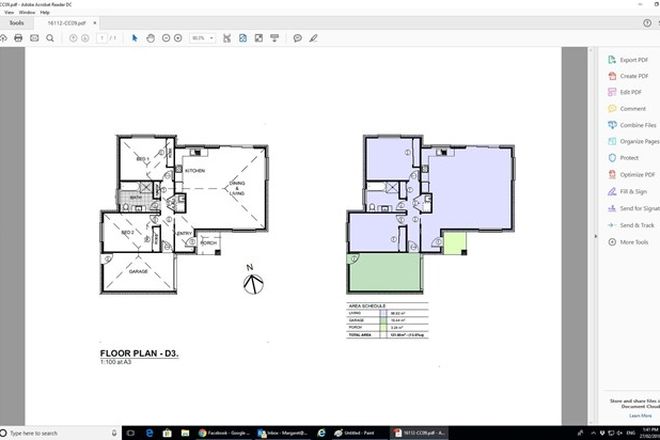Select the highlighter pen tool
Image resolution: width=660 pixels, height=440 pixels.
313,37
